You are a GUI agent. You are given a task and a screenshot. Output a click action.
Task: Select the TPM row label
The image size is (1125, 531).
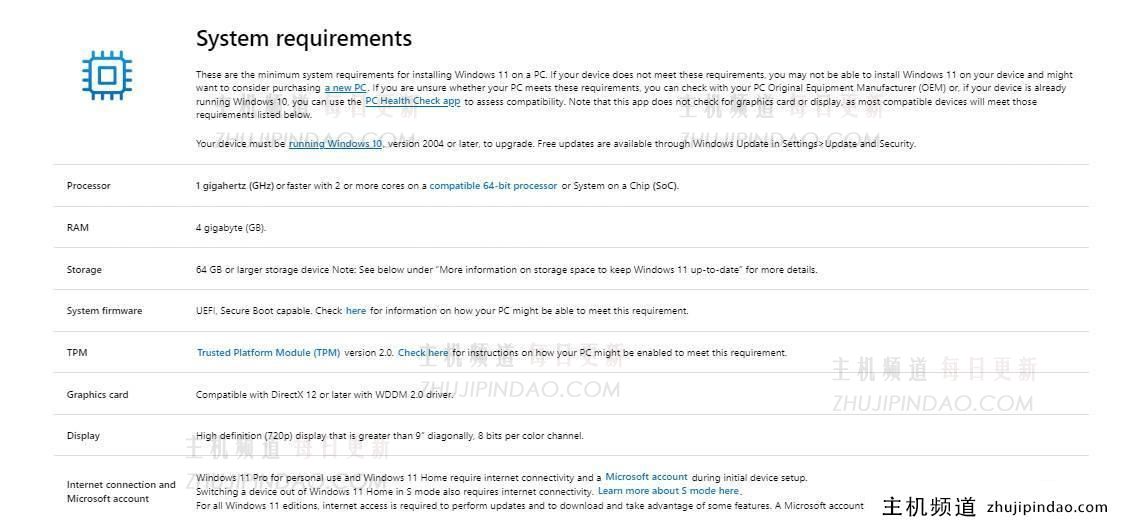click(77, 353)
